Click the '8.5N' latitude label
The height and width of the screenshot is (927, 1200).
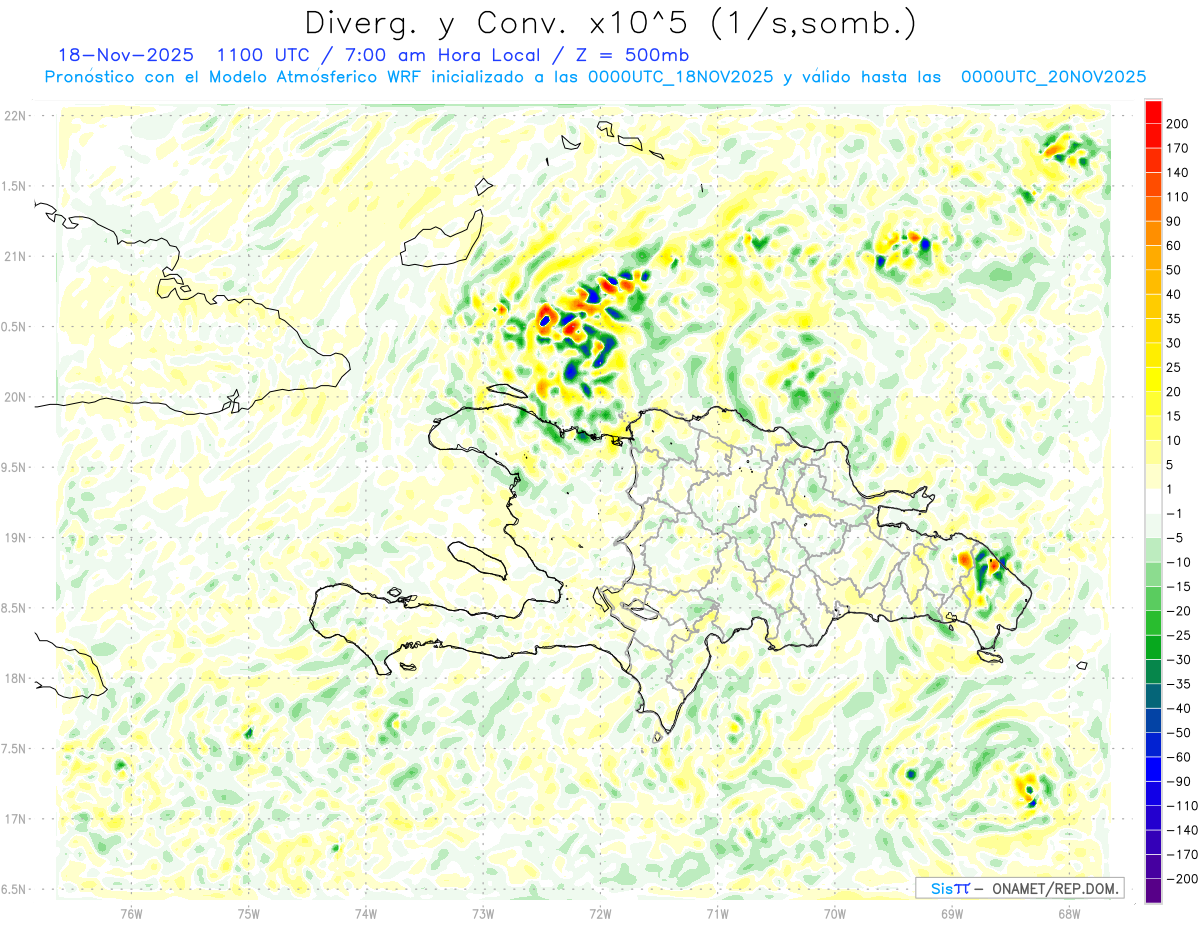tap(15, 608)
